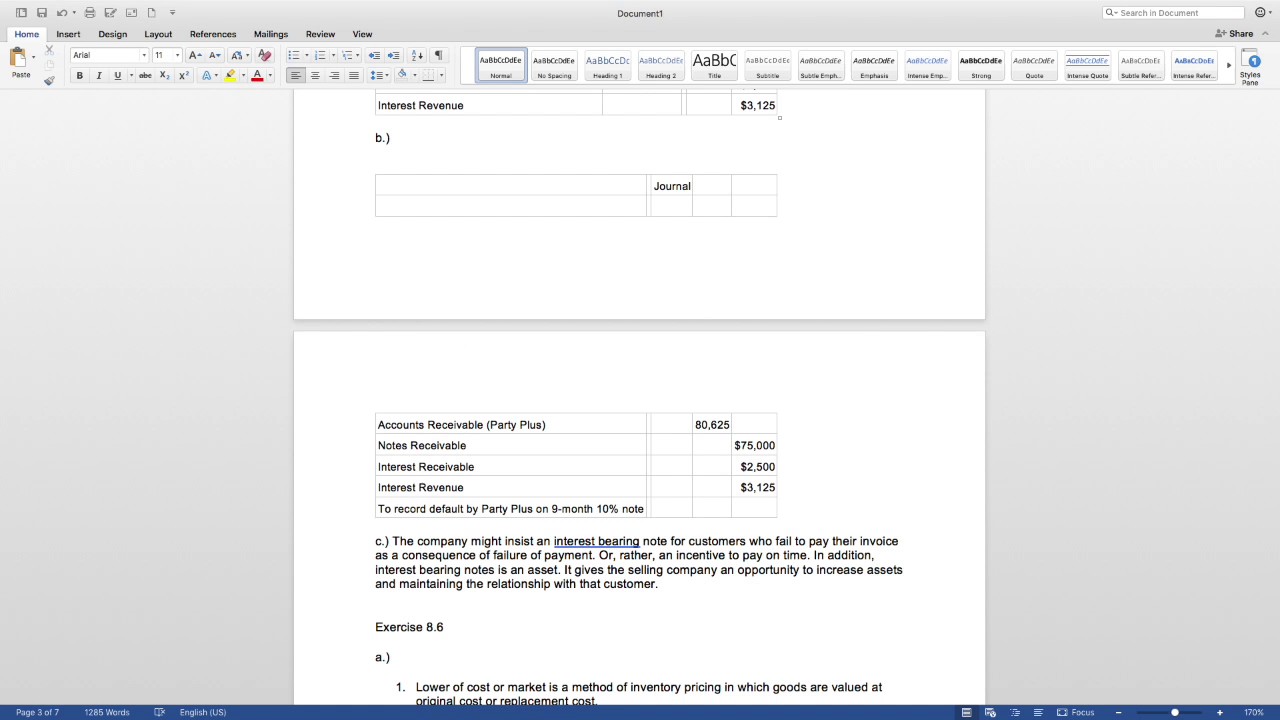Open the font name dropdown (Arial)
The width and height of the screenshot is (1280, 720).
[x=144, y=55]
